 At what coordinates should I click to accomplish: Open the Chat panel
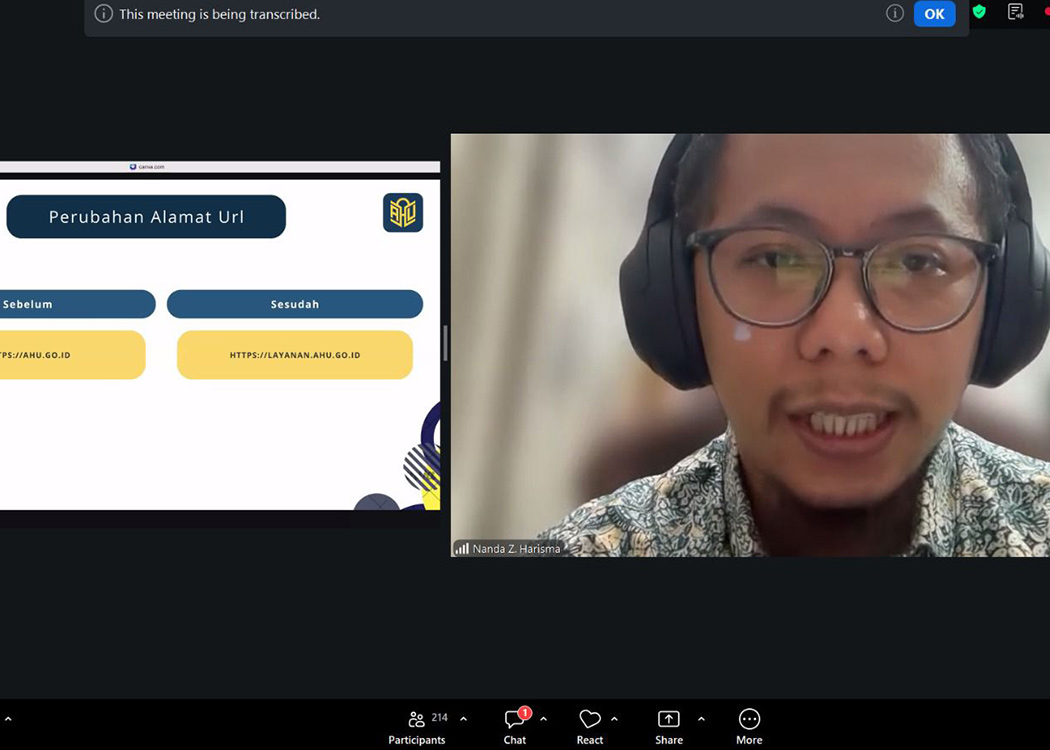[515, 726]
